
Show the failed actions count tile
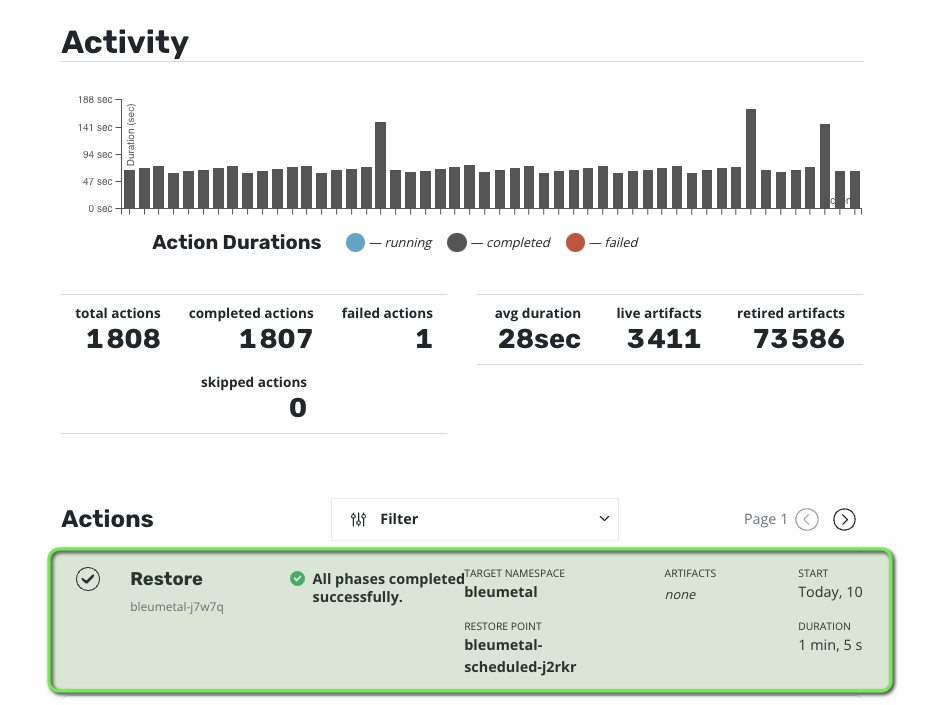tap(388, 329)
